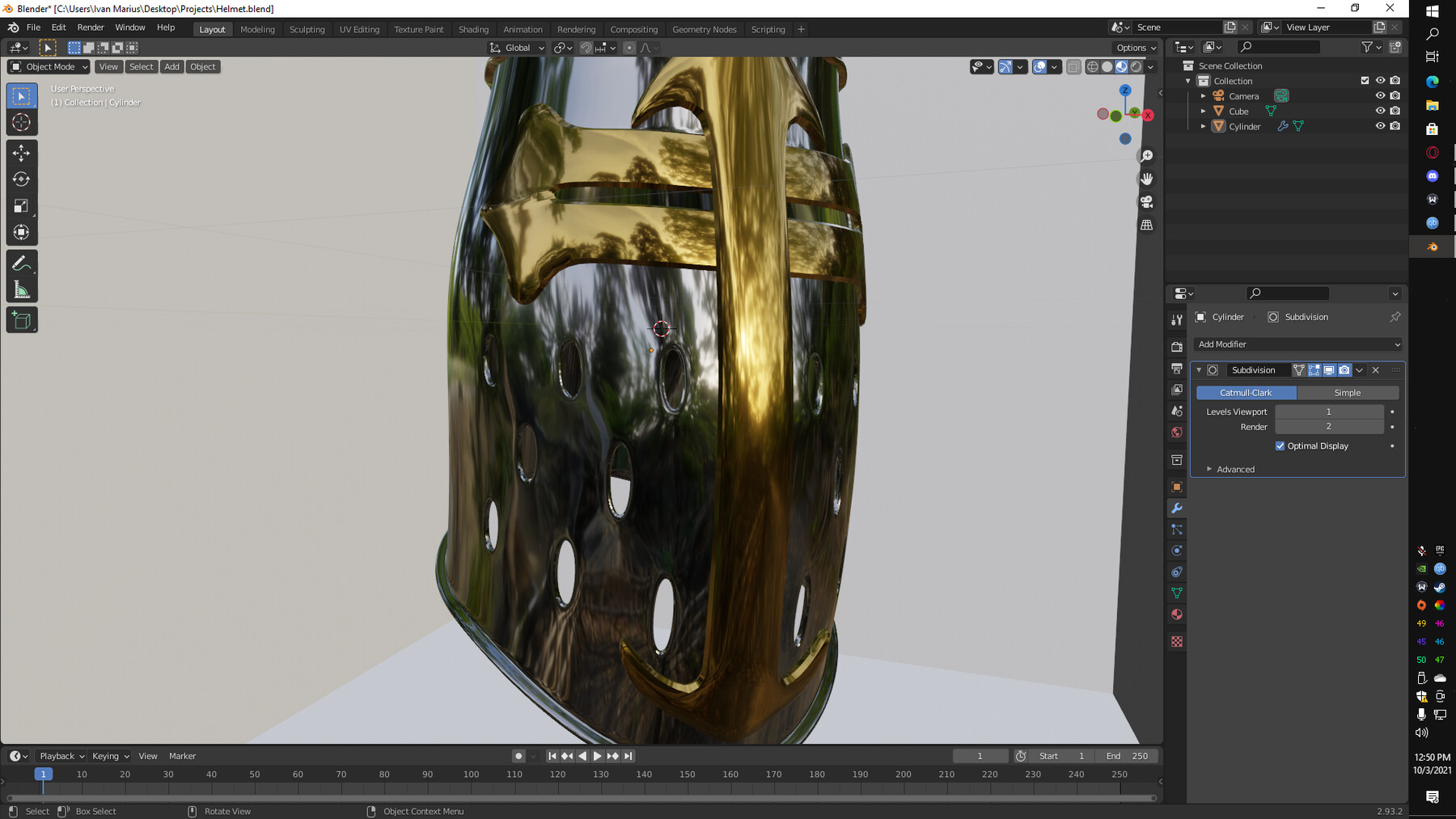The width and height of the screenshot is (1456, 819).
Task: Select the Move tool in the viewport toolbar
Action: pyautogui.click(x=22, y=152)
